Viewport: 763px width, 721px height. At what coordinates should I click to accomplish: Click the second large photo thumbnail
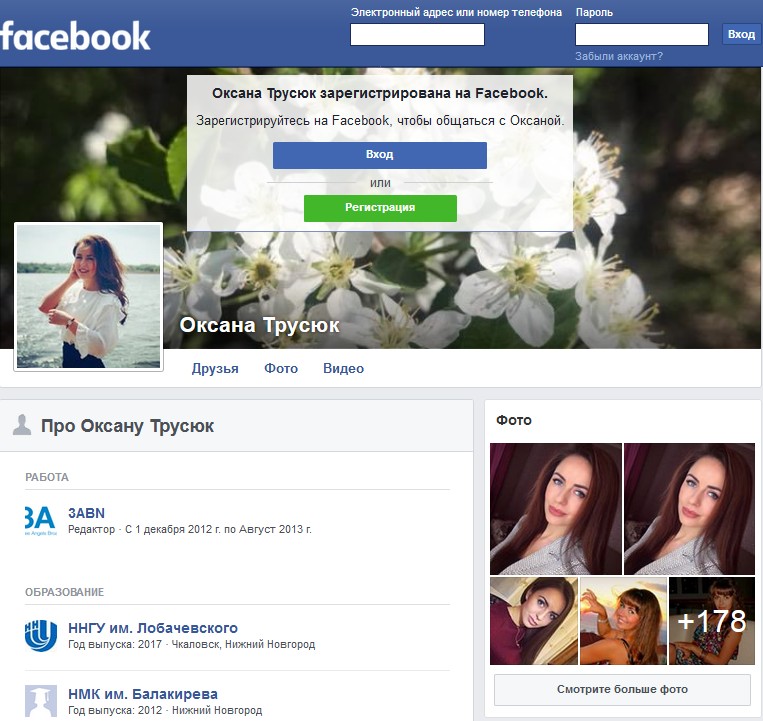tap(689, 509)
